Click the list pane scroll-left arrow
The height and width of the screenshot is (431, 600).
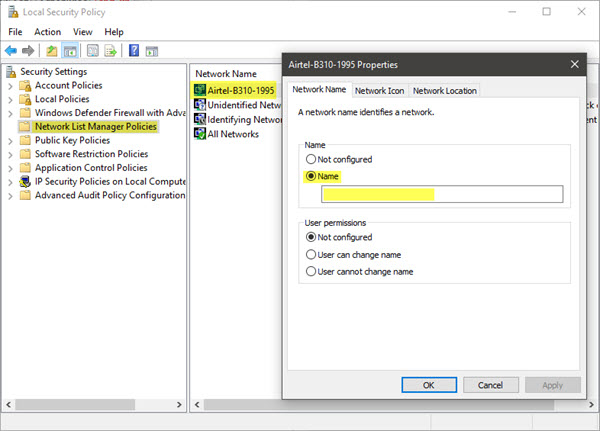pyautogui.click(x=197, y=405)
